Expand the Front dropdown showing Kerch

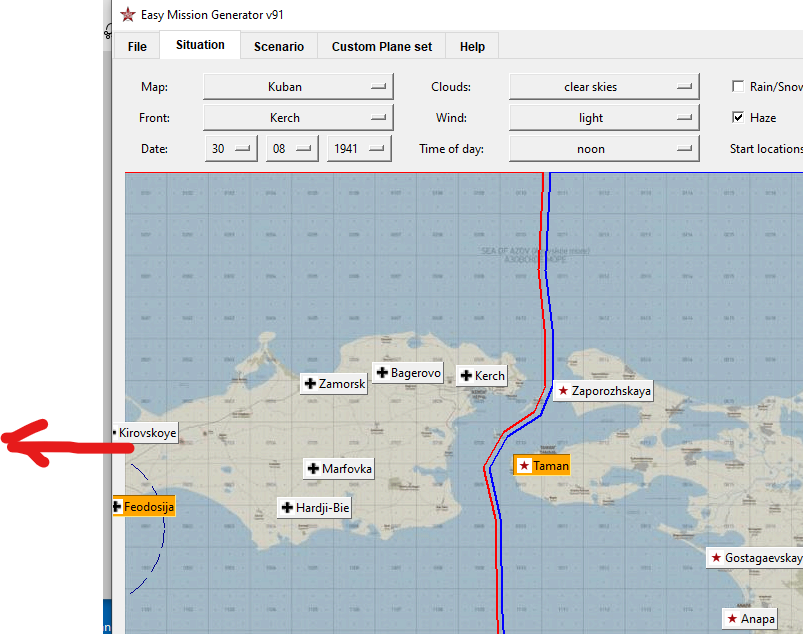(x=298, y=118)
